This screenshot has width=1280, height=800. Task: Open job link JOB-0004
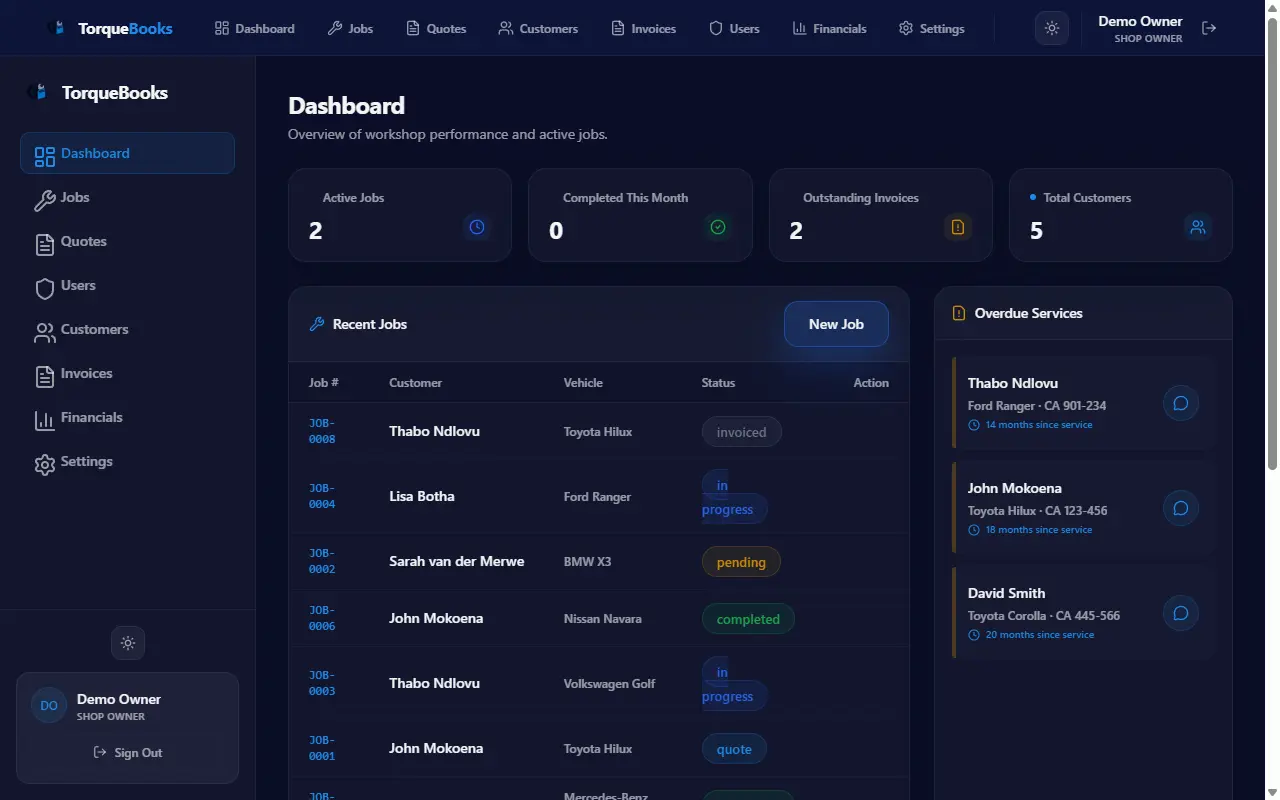coord(322,496)
